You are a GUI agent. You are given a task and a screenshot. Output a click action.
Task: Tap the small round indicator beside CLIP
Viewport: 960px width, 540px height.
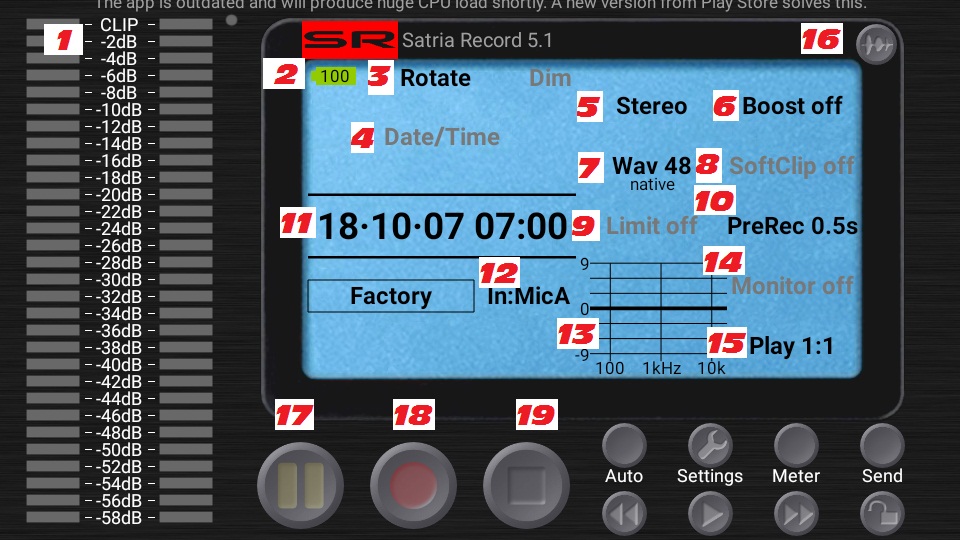(x=231, y=20)
